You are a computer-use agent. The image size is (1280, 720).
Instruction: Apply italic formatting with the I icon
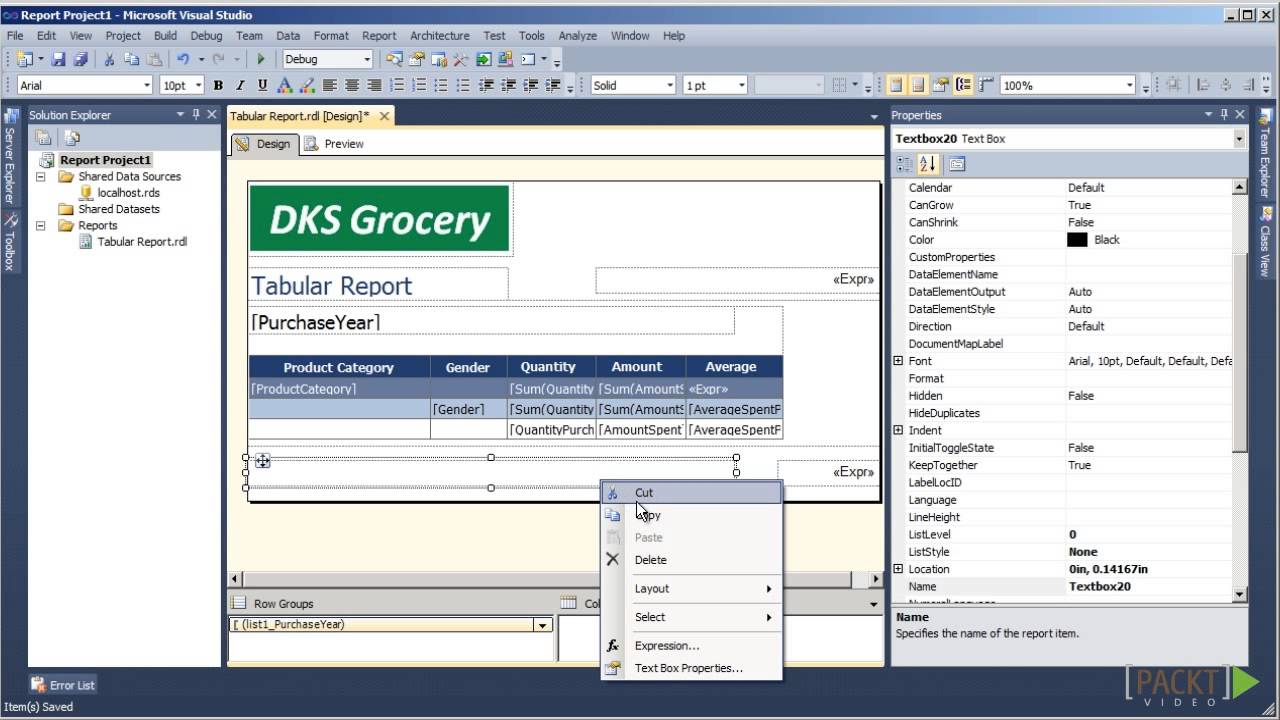click(240, 86)
